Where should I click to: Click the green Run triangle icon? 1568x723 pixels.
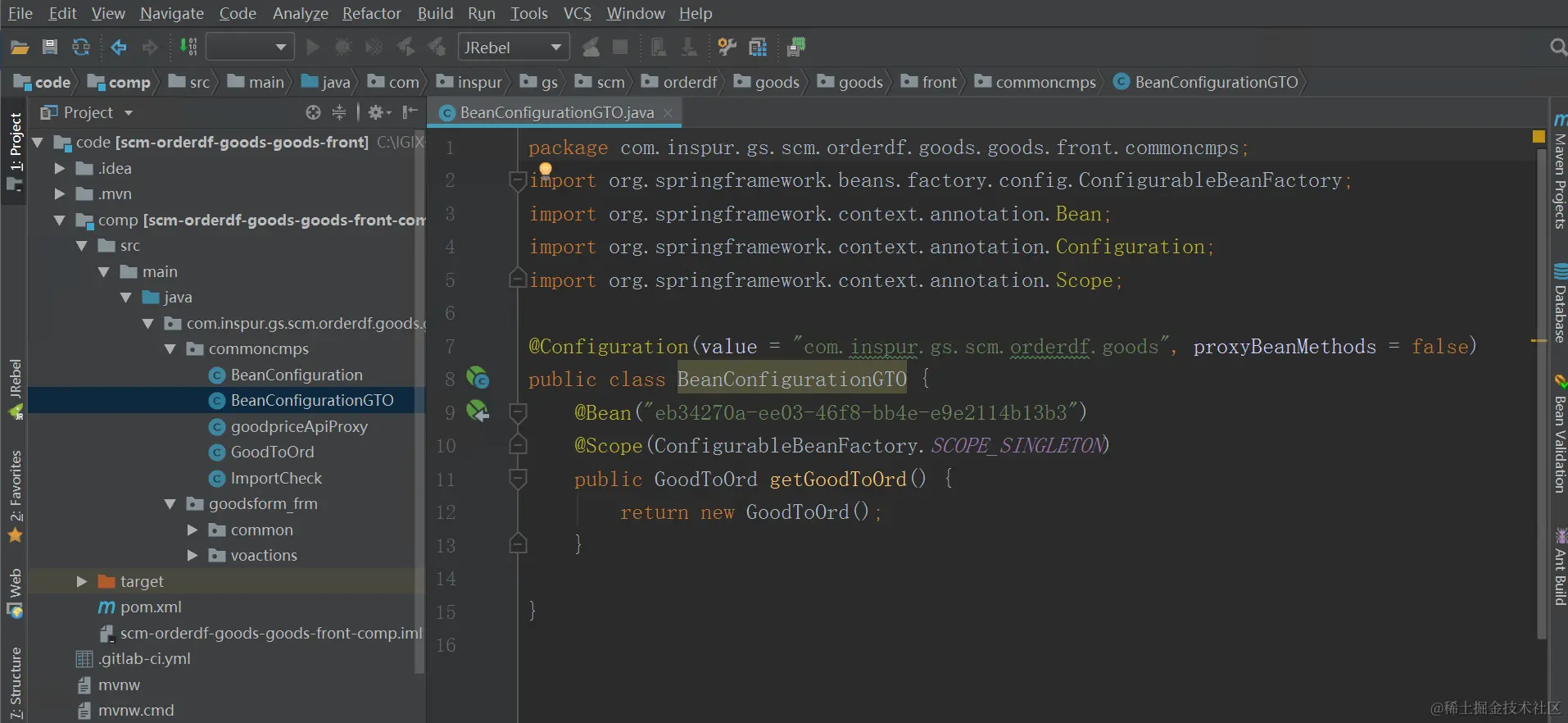312,48
